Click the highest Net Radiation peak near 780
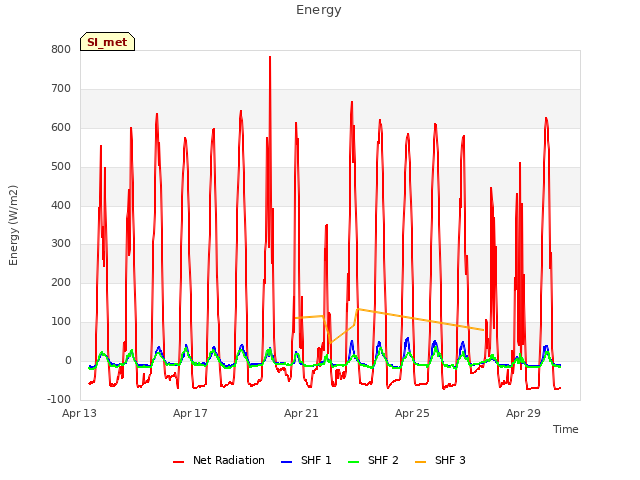640x480 pixels. [270, 57]
